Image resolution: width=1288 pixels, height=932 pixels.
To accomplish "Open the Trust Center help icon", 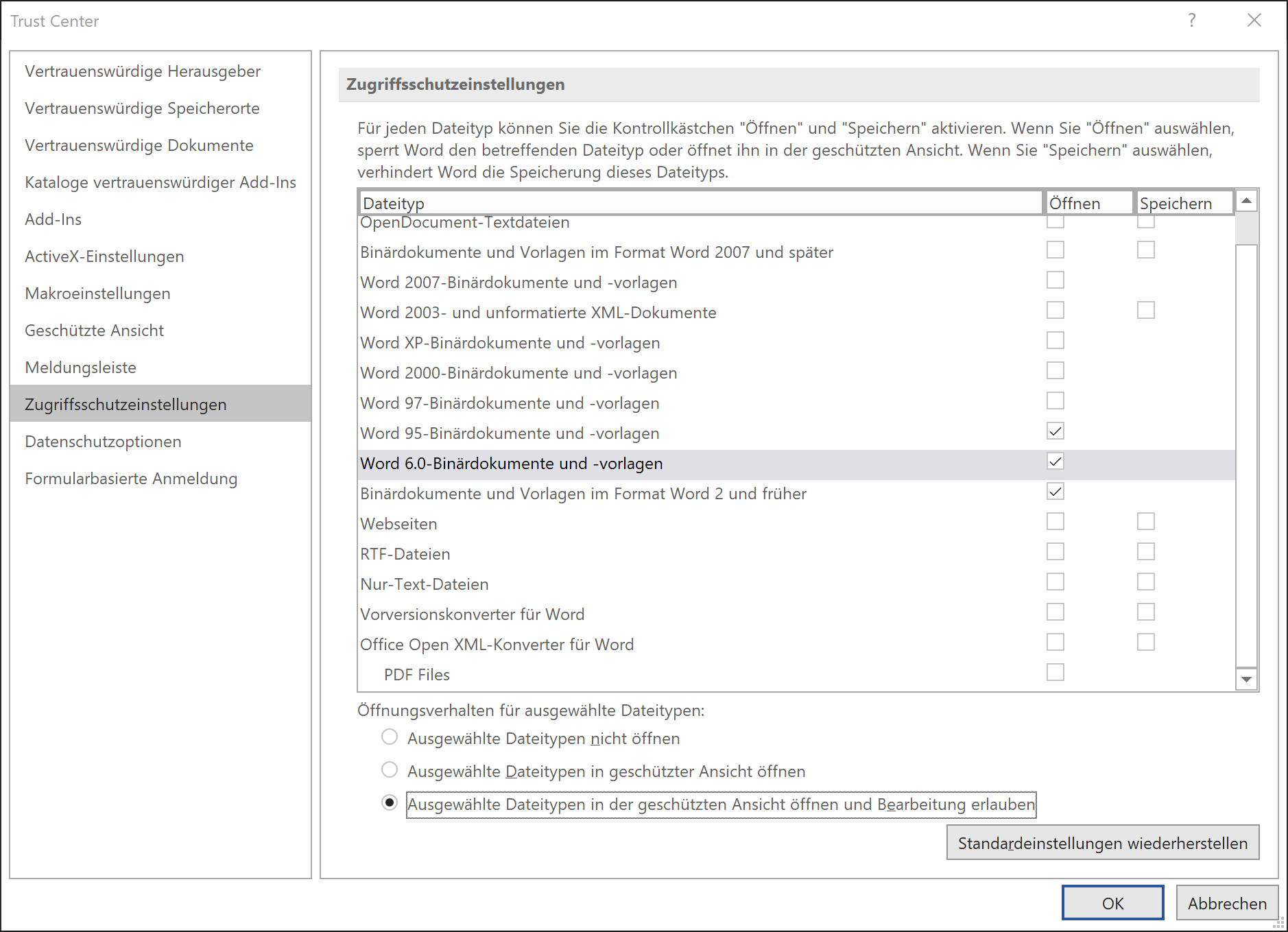I will pos(1192,21).
